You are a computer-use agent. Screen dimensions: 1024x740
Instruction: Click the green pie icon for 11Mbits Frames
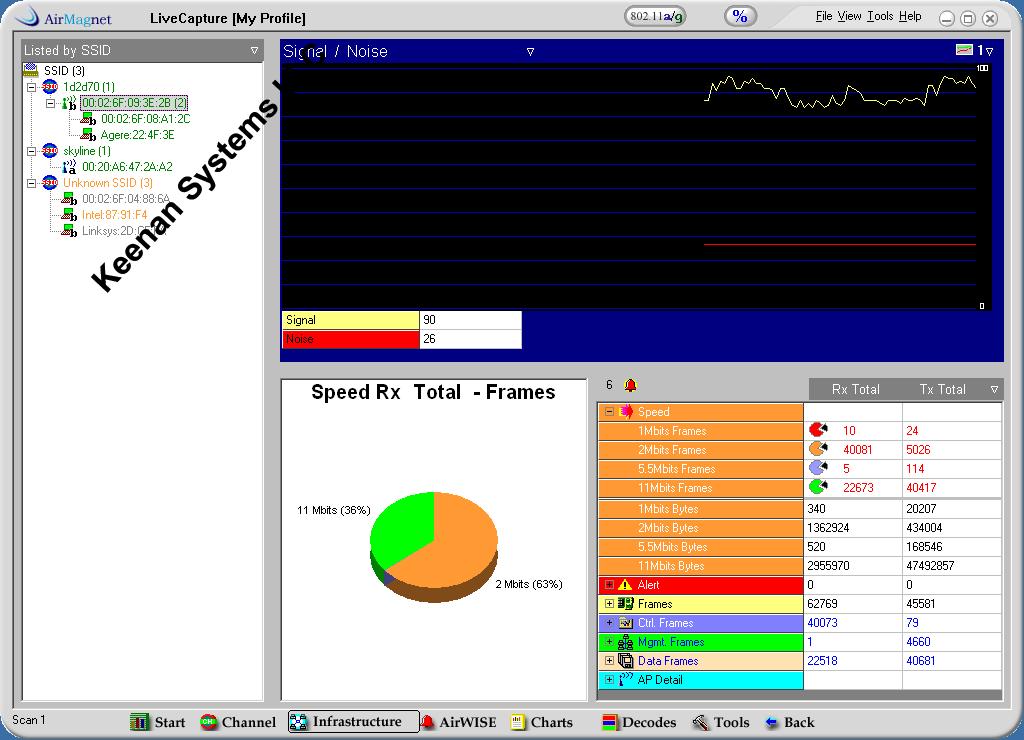tap(818, 487)
